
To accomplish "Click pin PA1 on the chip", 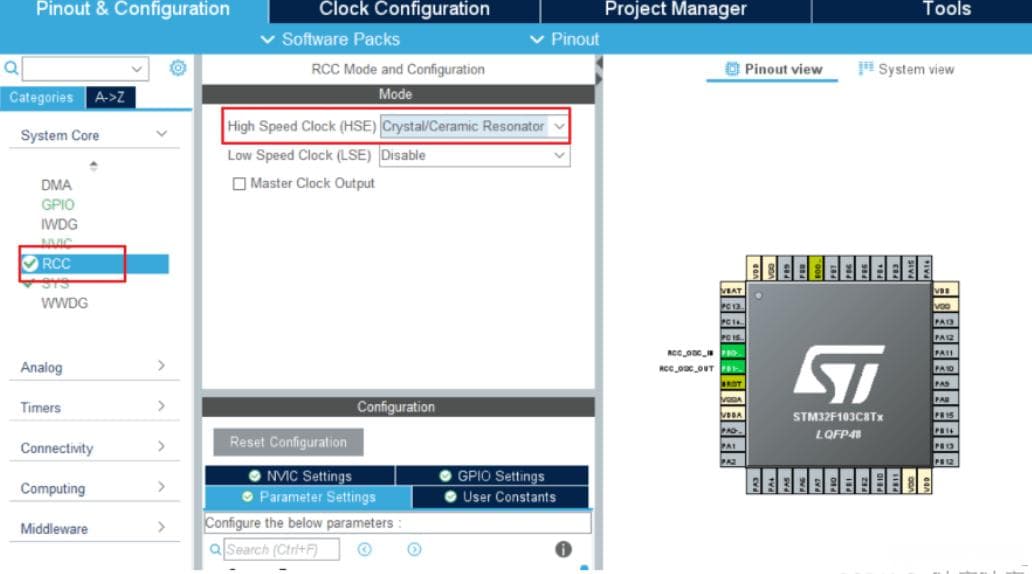I will (x=733, y=446).
